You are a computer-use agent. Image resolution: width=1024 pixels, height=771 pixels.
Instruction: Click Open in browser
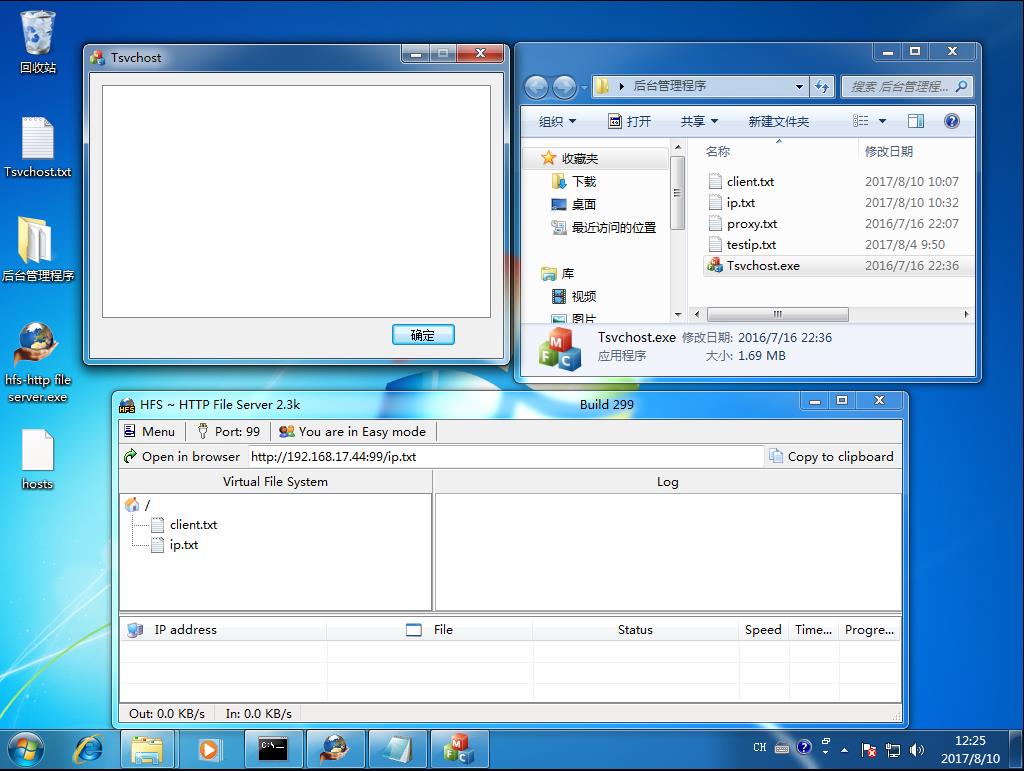click(x=181, y=457)
